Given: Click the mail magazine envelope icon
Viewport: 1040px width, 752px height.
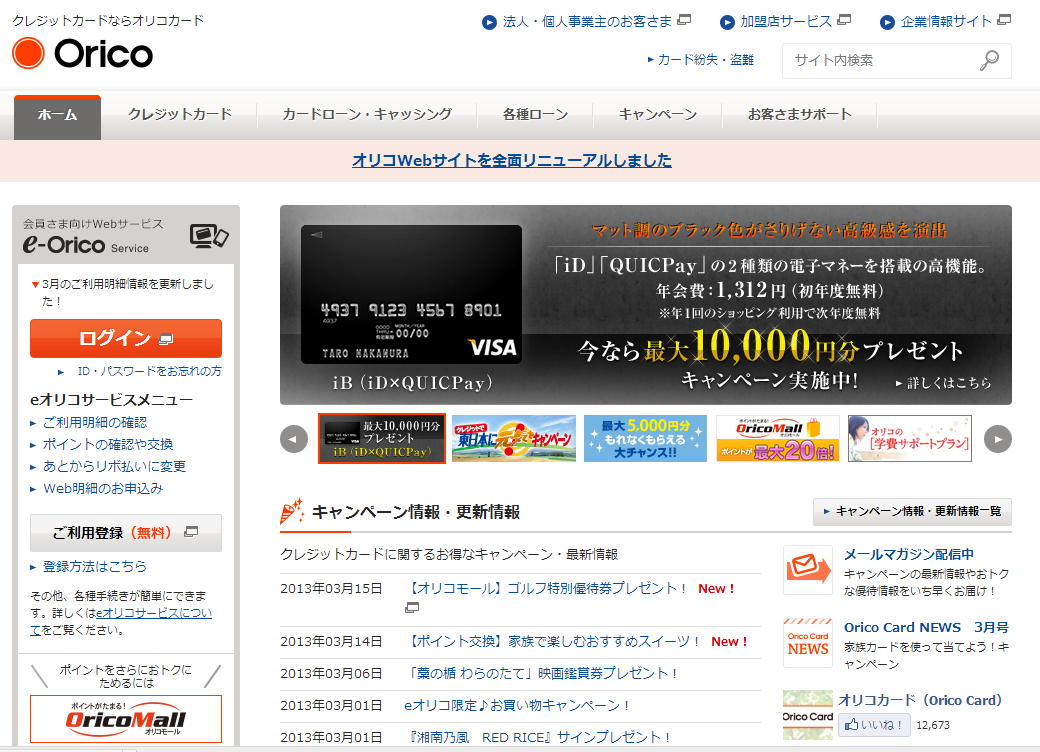Looking at the screenshot, I should 808,570.
